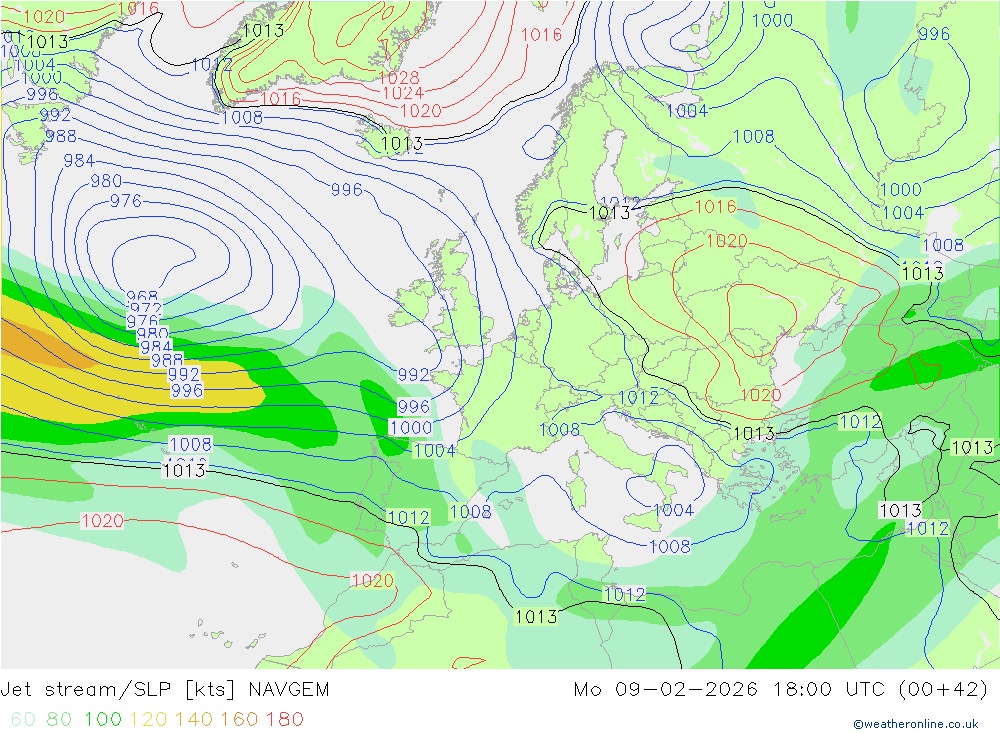
Task: Click the blue 1008 label over northern Italy
Action: point(559,429)
